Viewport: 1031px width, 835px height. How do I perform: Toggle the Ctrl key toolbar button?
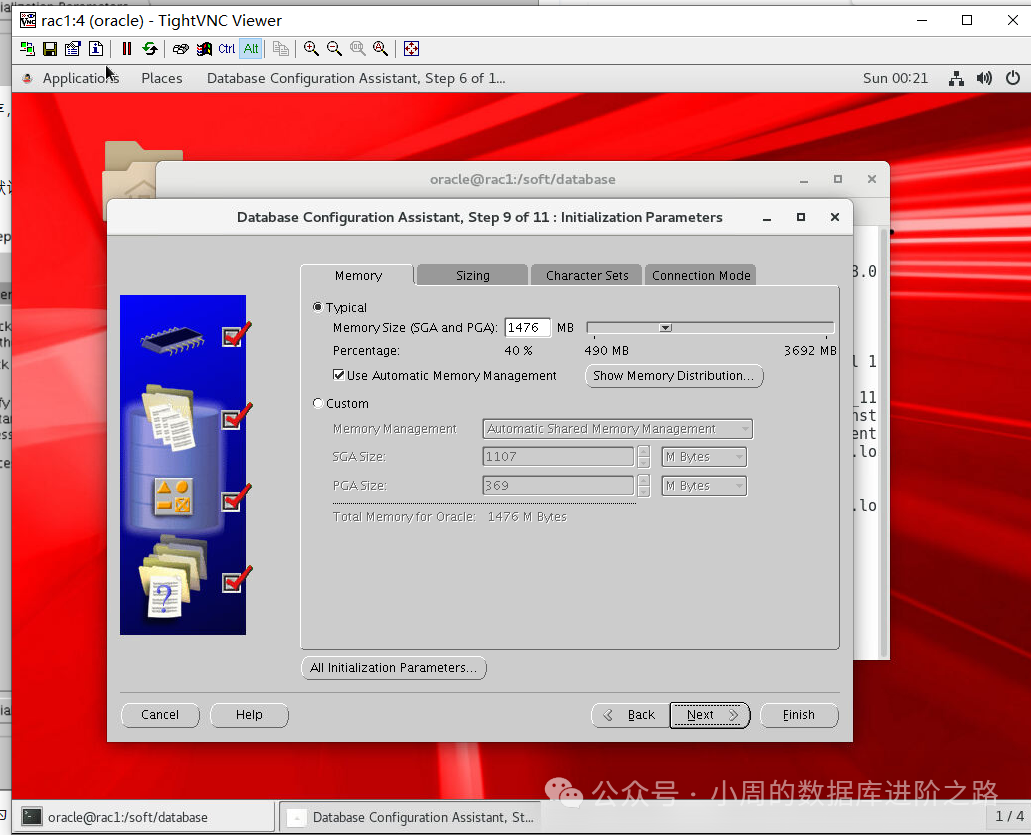227,49
